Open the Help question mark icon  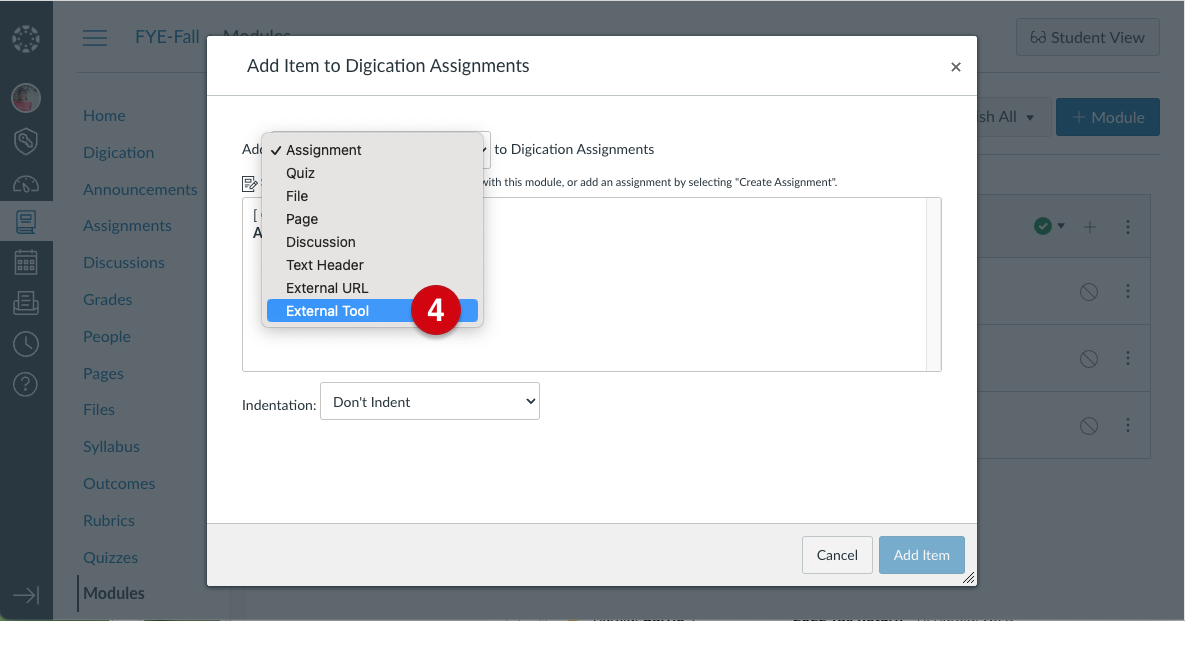26,384
